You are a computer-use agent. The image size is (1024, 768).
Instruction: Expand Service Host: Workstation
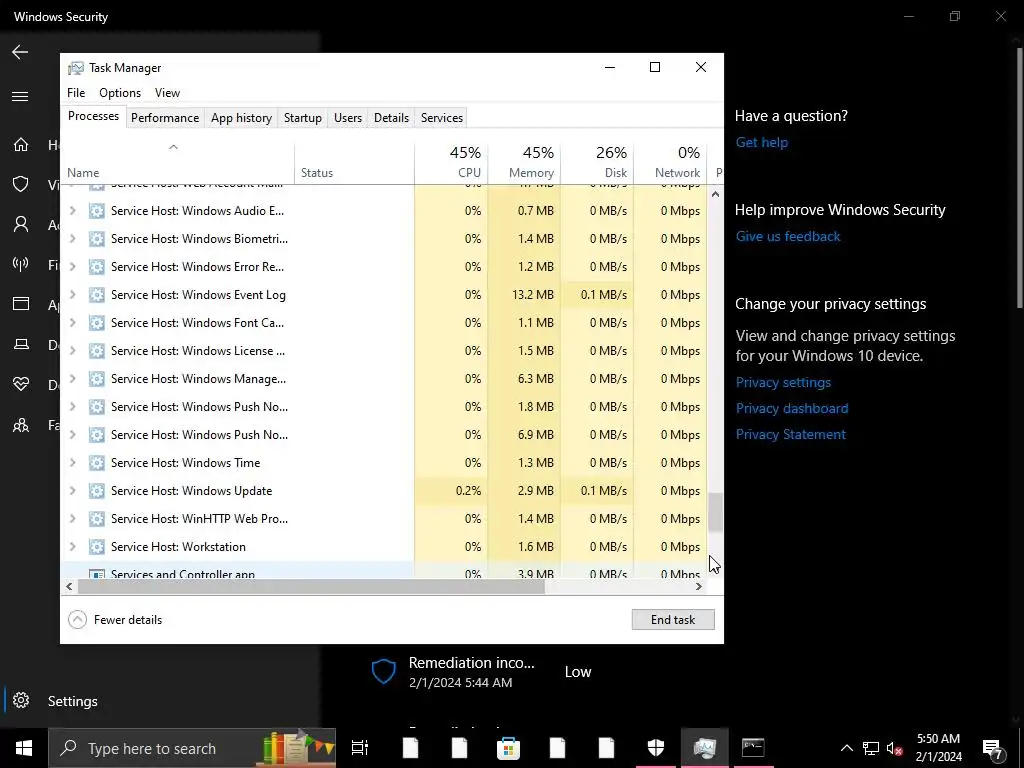[x=72, y=547]
